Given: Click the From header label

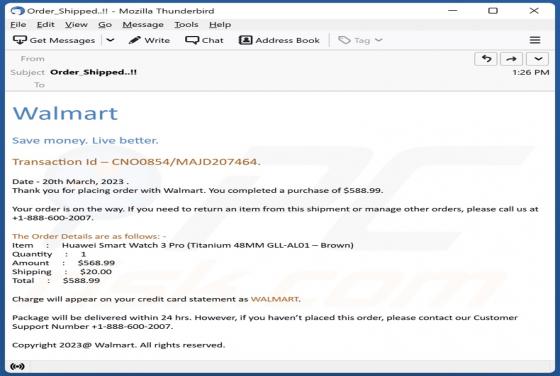Looking at the screenshot, I should (32, 59).
